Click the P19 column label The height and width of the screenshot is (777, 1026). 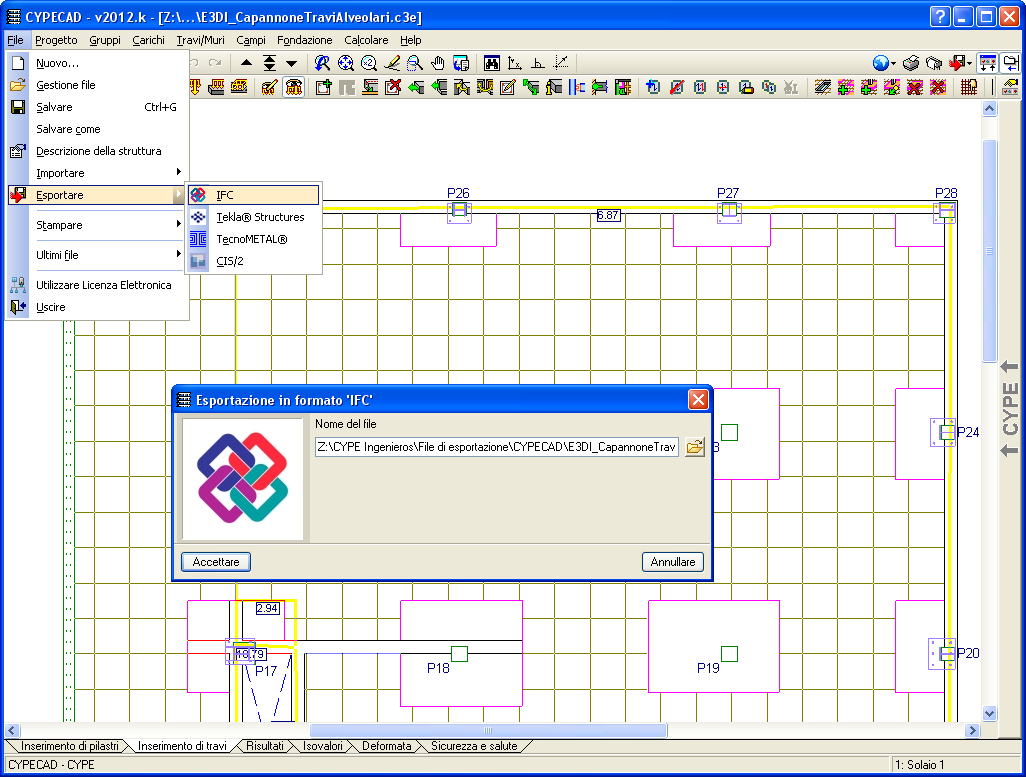pos(708,668)
